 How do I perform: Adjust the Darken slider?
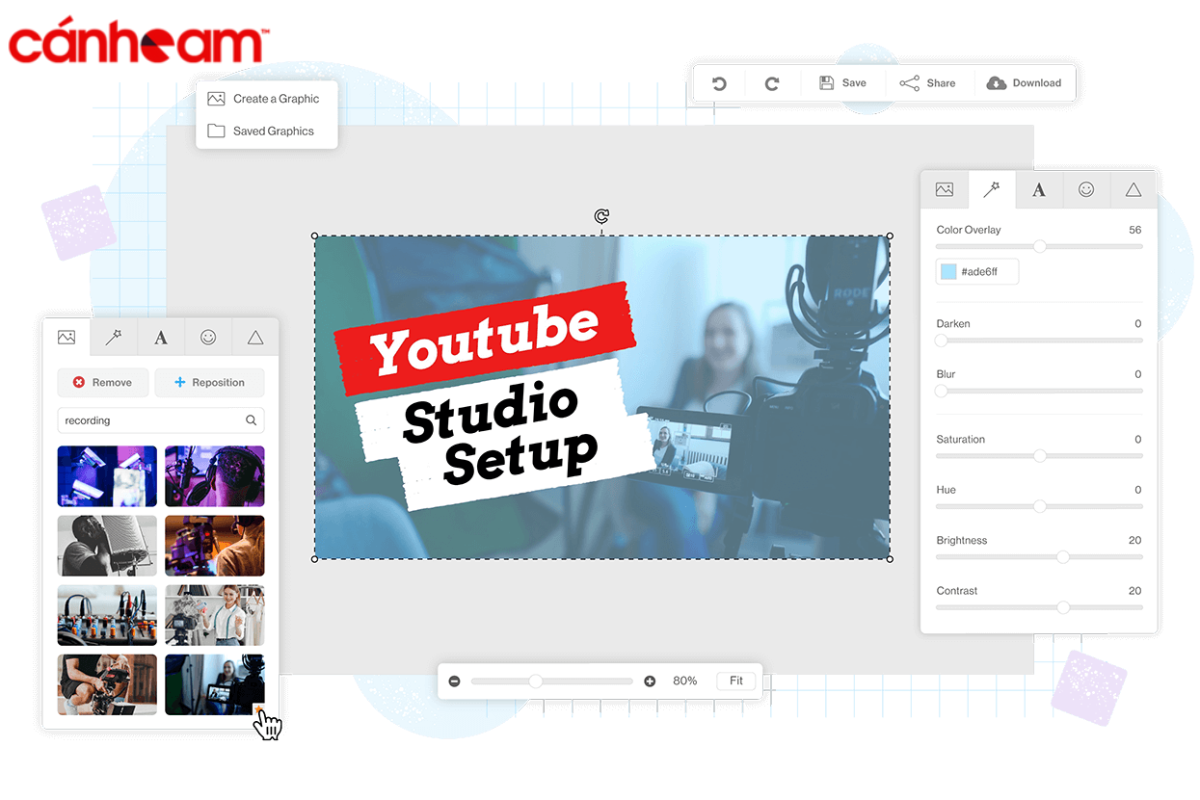pos(1039,340)
